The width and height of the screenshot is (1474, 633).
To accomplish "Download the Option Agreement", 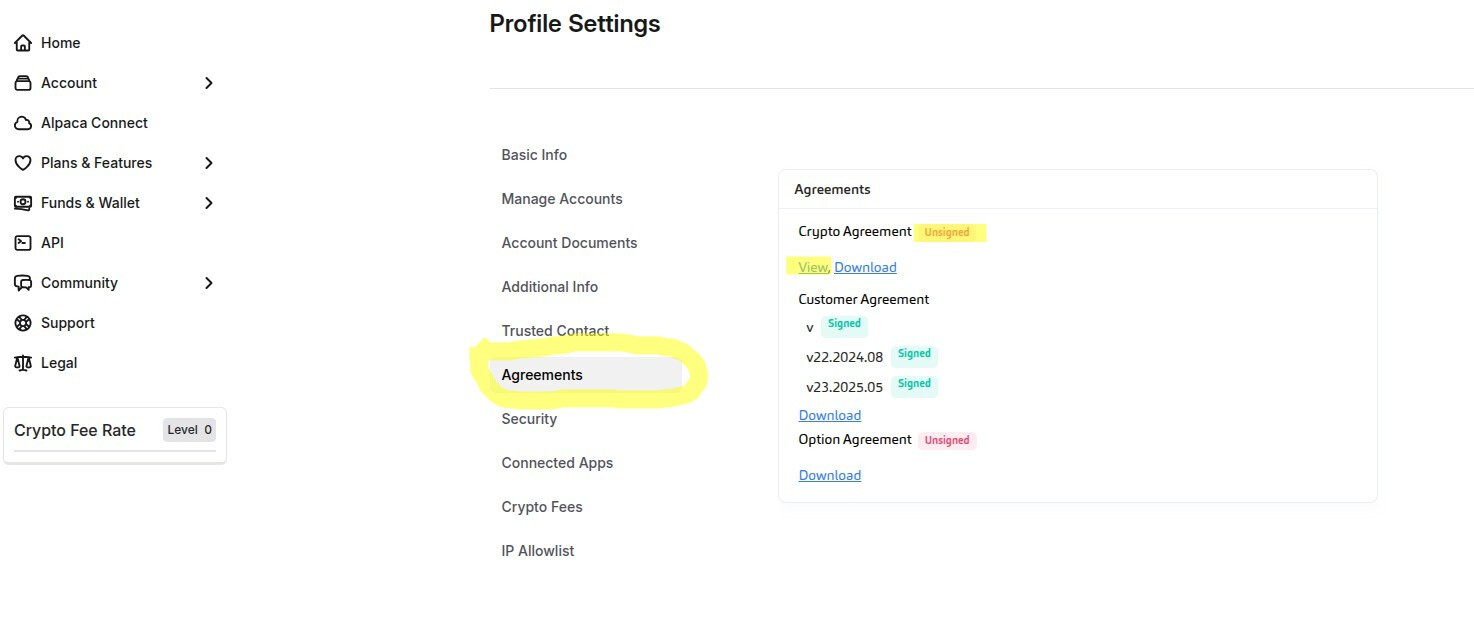I will tap(829, 475).
